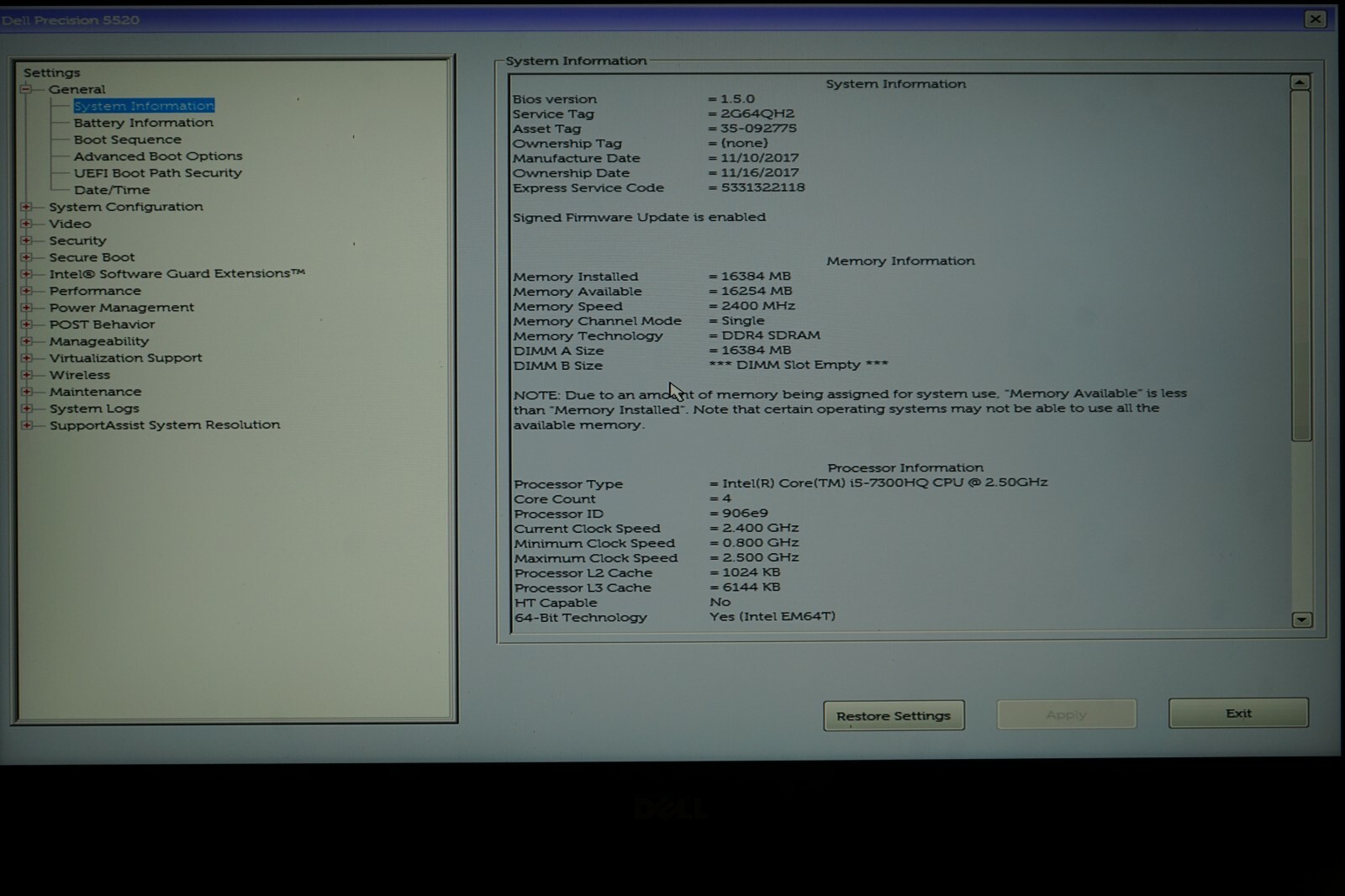Select System Configuration label
This screenshot has height=896, width=1345.
pos(125,207)
